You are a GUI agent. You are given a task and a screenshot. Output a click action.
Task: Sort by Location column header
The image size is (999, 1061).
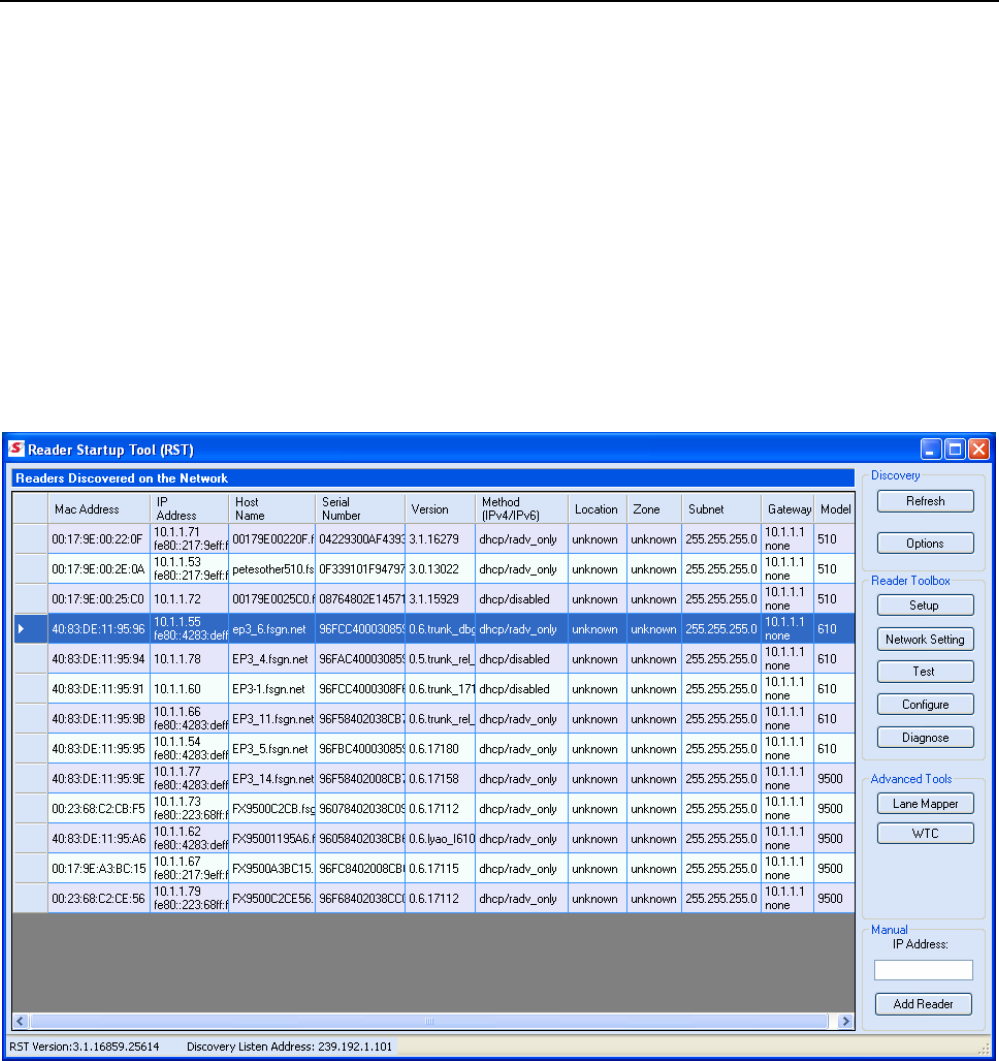pyautogui.click(x=597, y=509)
